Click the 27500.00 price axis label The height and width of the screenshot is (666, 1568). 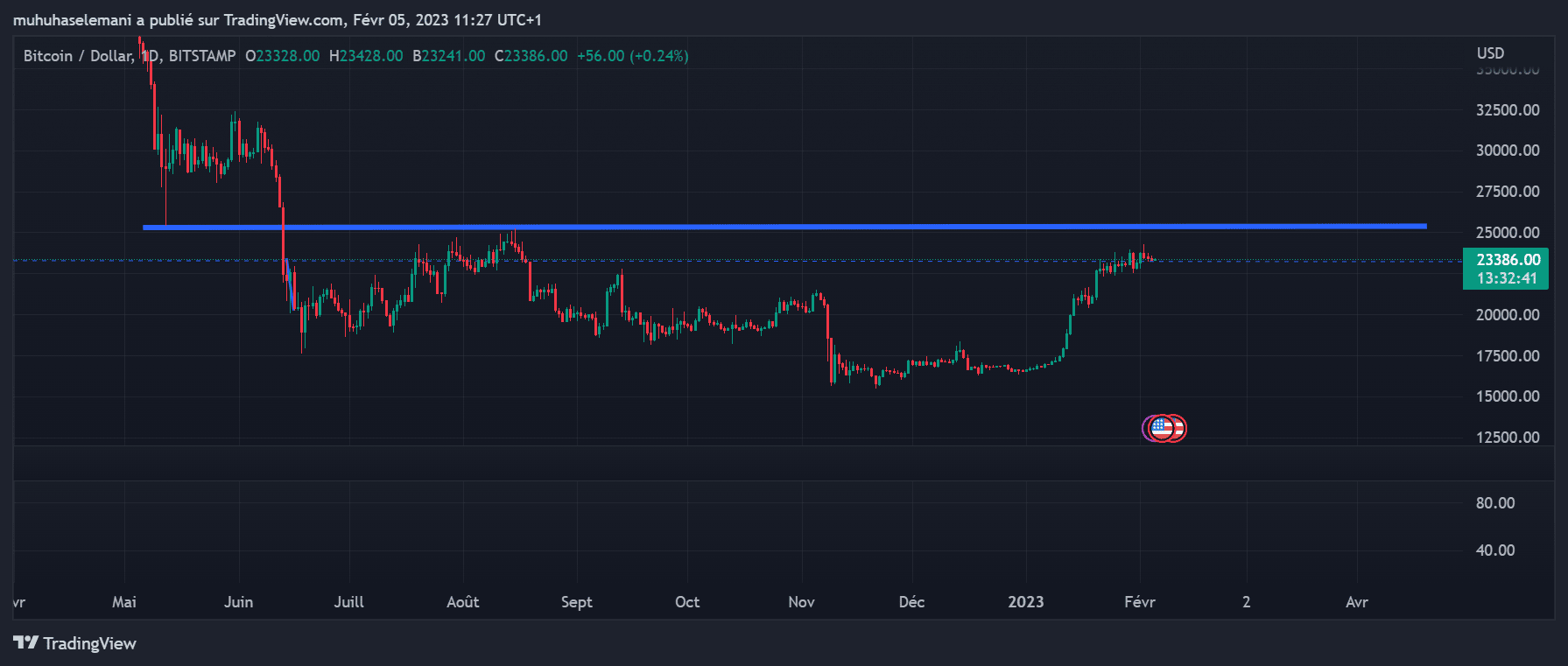coord(1508,192)
